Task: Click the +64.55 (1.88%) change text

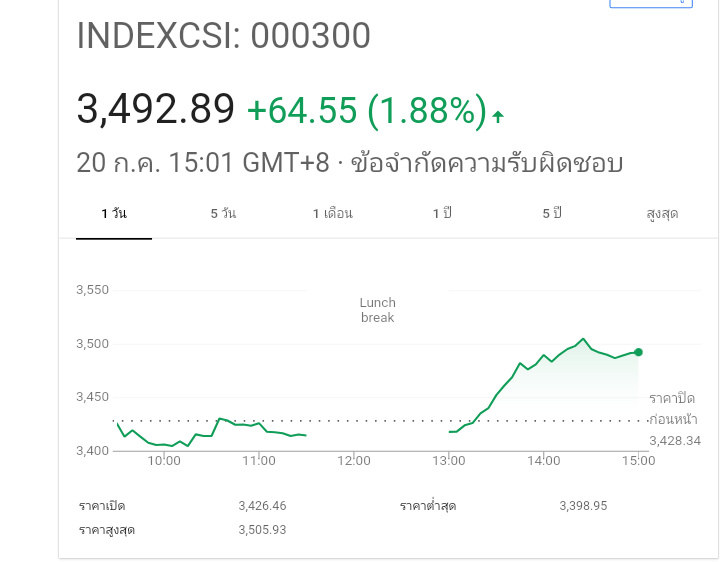Action: tap(366, 110)
